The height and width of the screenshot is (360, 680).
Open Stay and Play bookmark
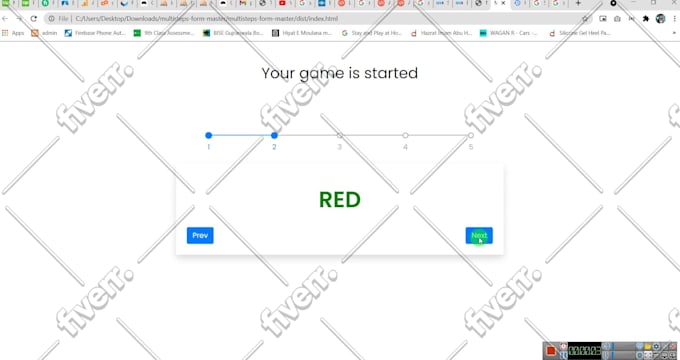(x=372, y=33)
